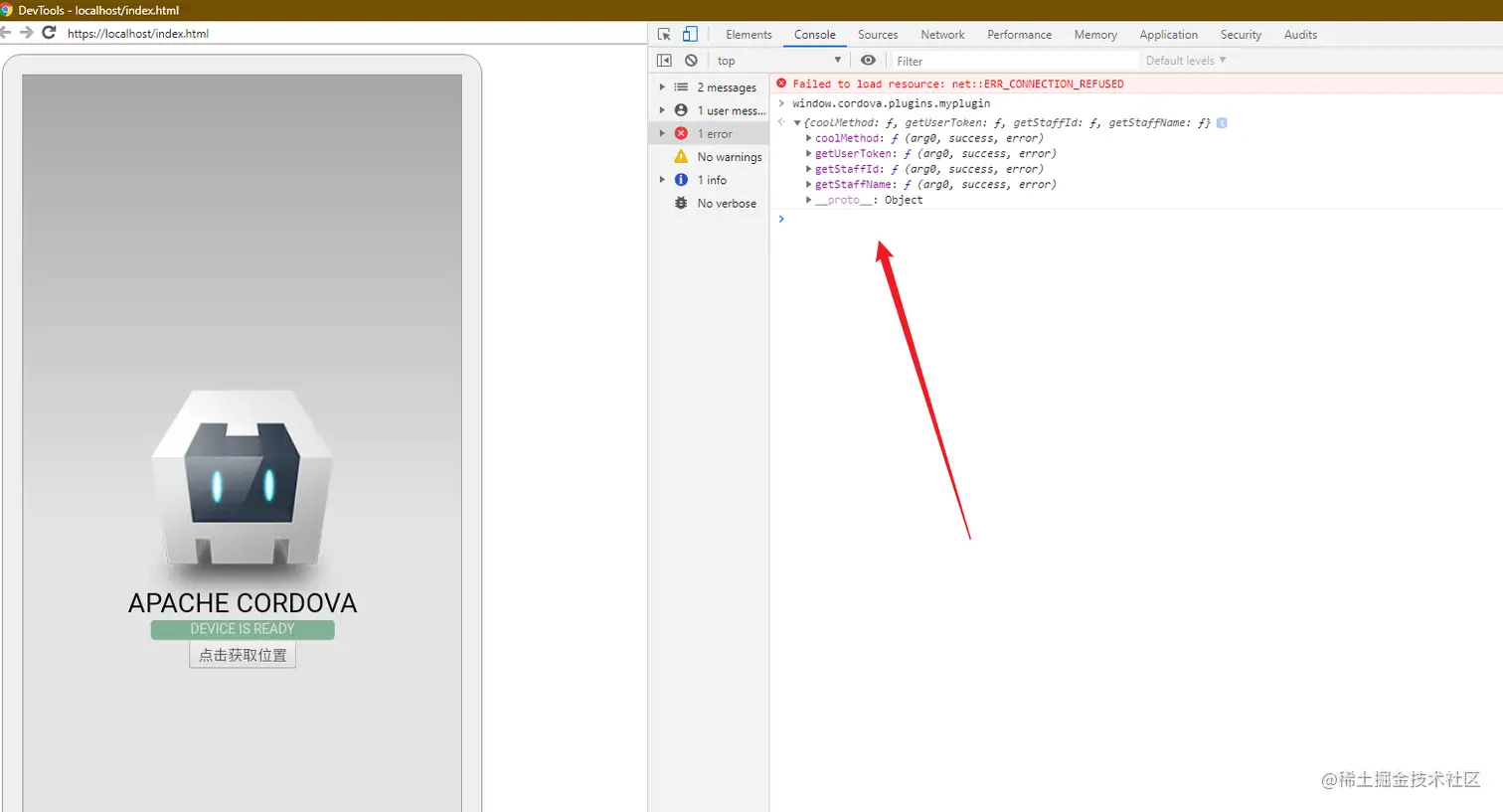Screen dimensions: 1503x812
Task: Open the live expression eye icon
Action: tap(868, 61)
